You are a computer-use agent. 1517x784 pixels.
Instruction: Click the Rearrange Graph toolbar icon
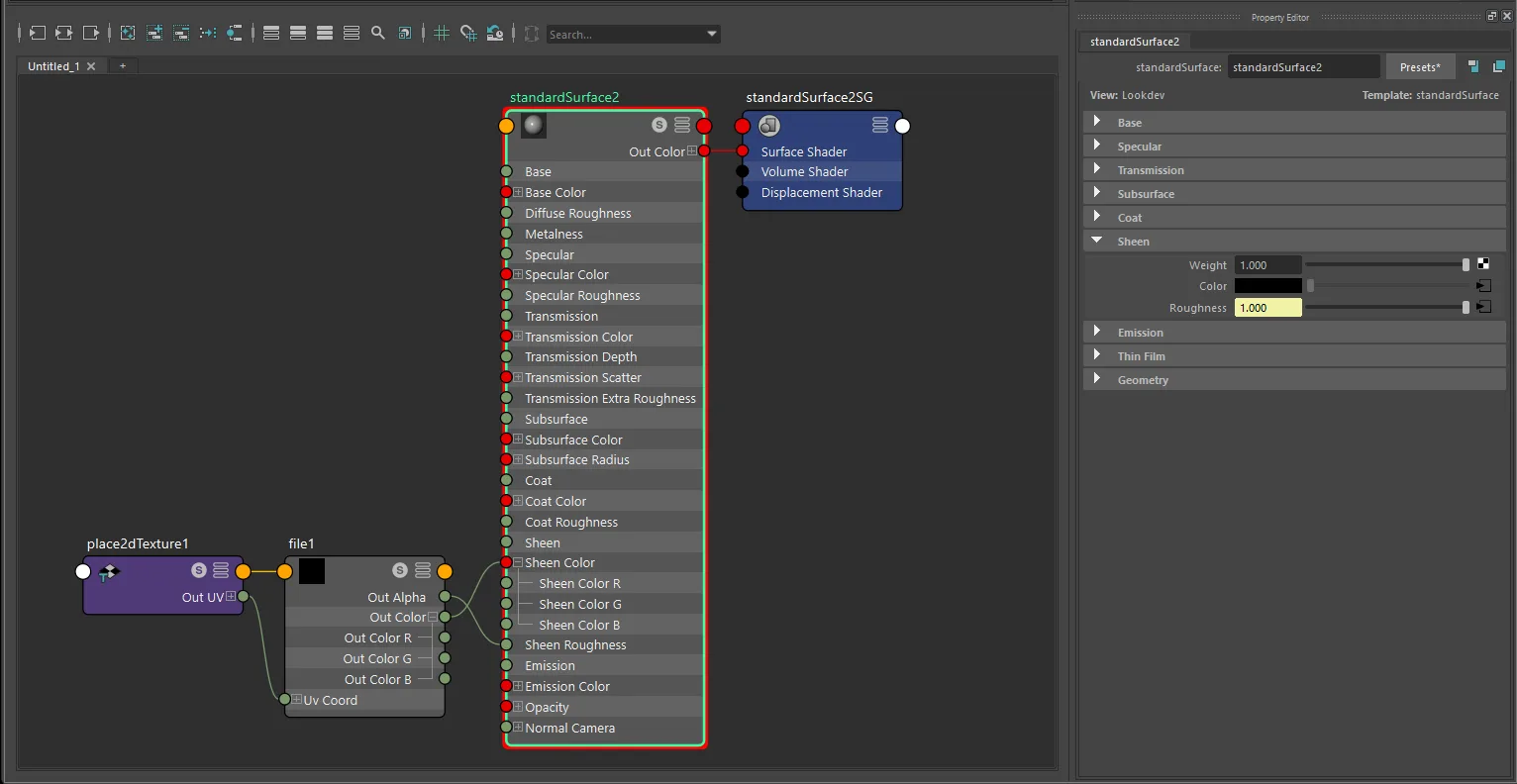208,34
